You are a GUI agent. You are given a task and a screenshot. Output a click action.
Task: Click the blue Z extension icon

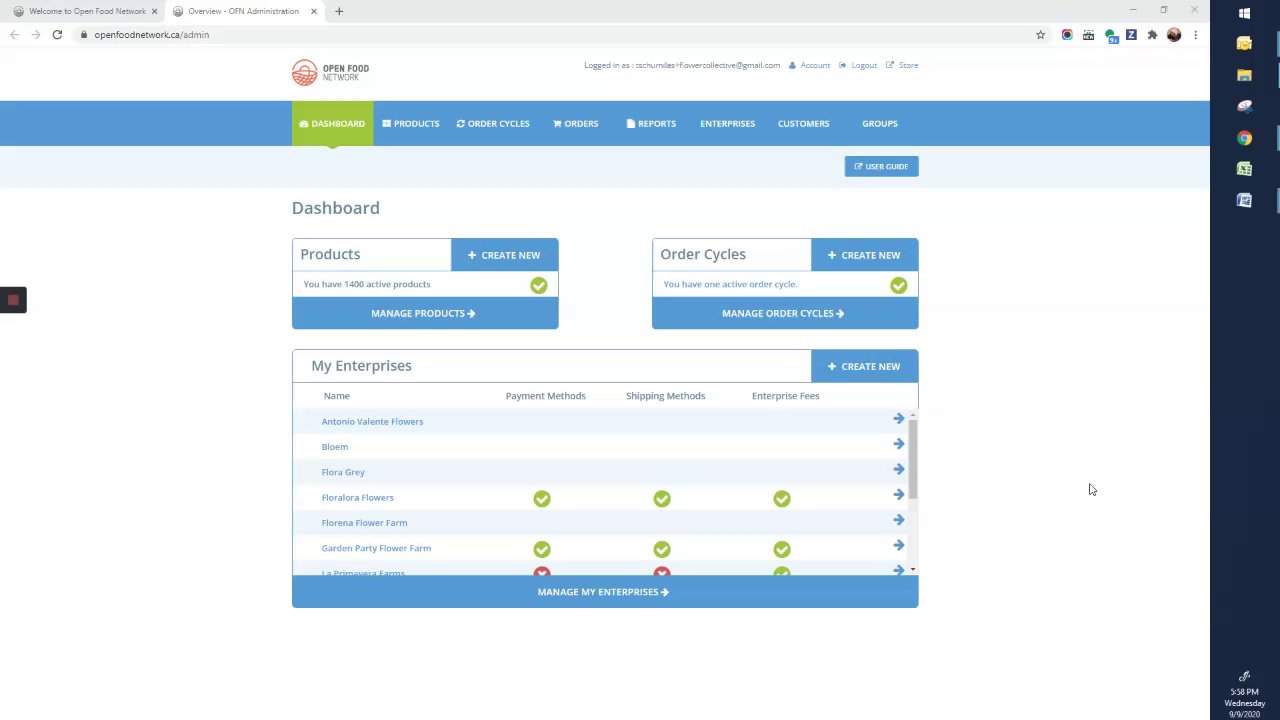pyautogui.click(x=1131, y=34)
